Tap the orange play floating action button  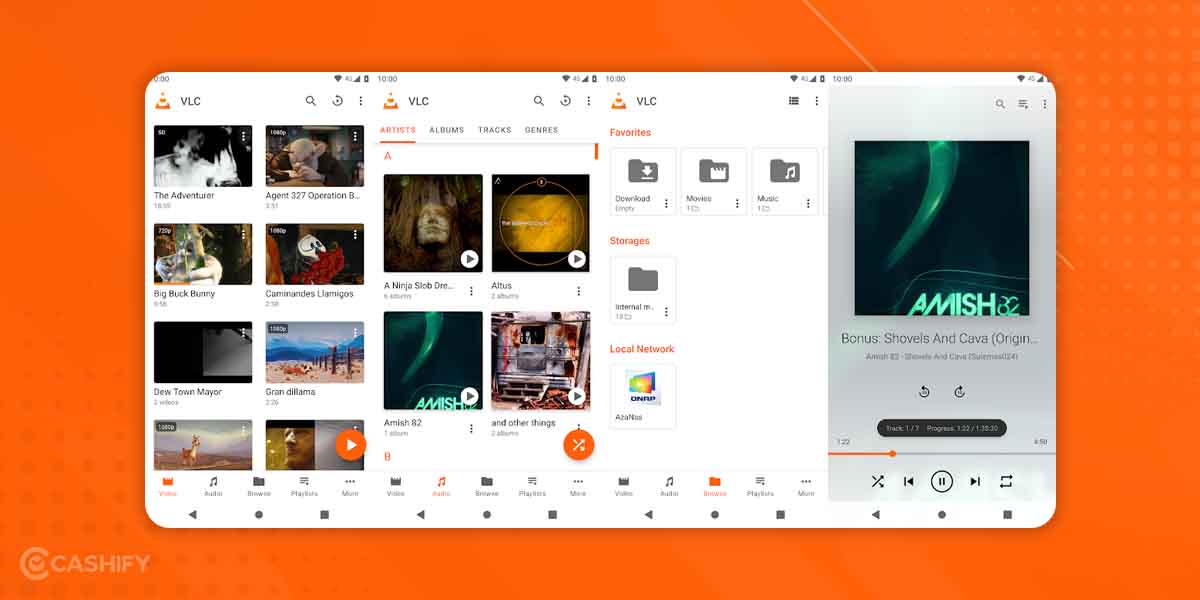pos(351,444)
